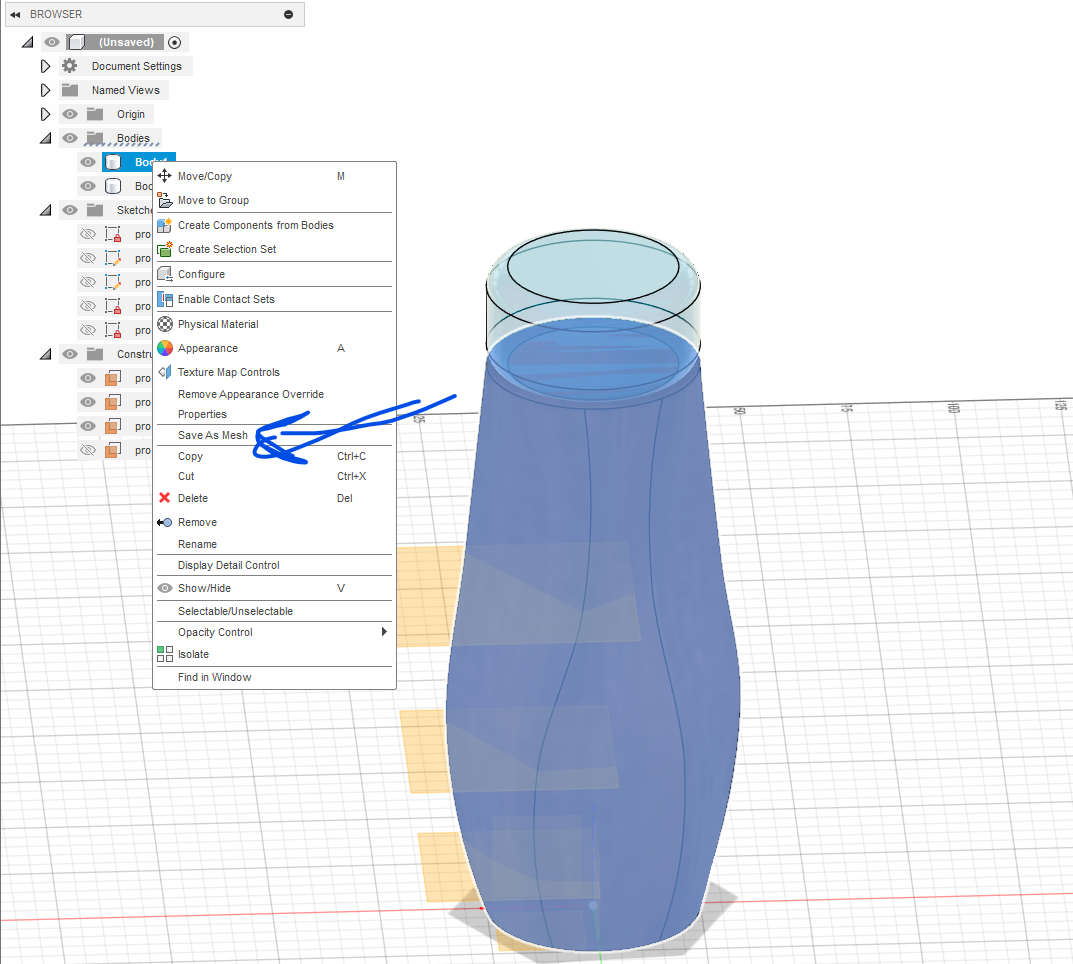The width and height of the screenshot is (1073, 964).
Task: Click the Move/Copy icon in context menu
Action: [x=165, y=176]
